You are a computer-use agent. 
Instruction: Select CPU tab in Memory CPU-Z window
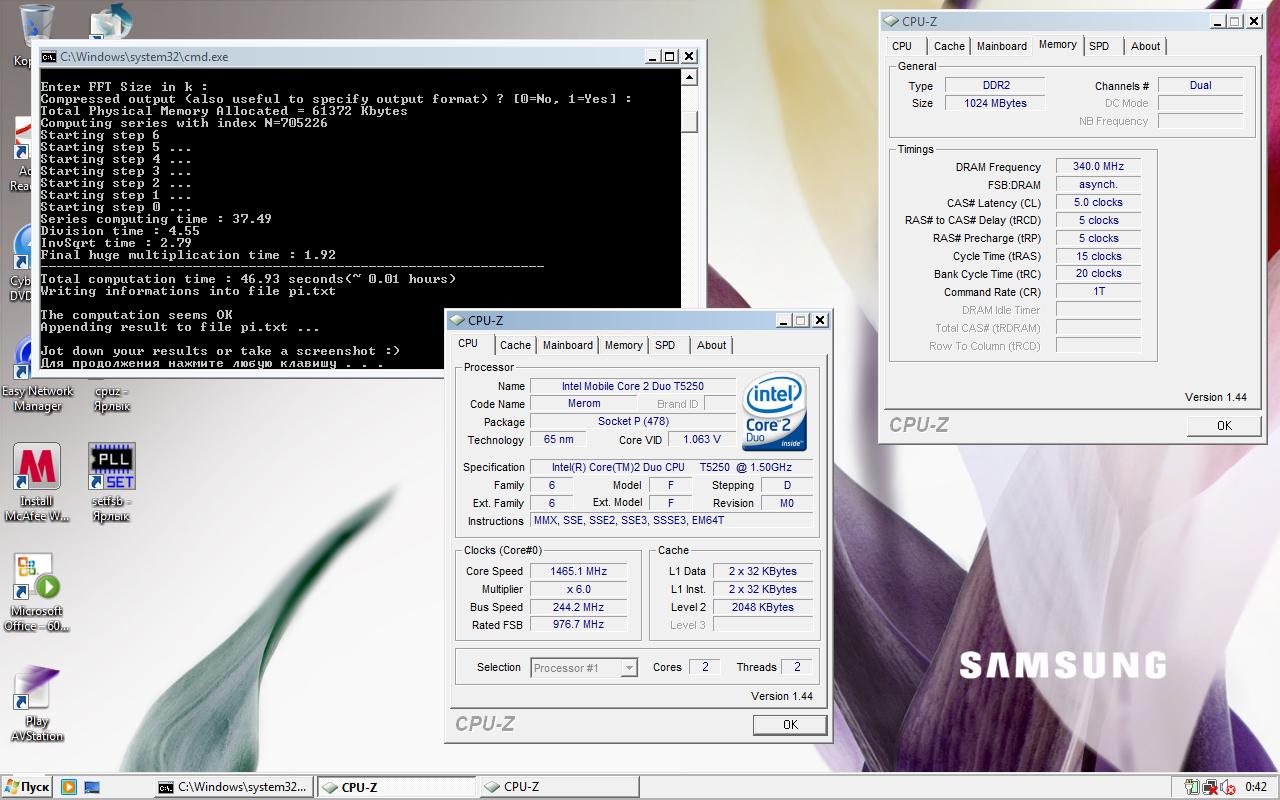coord(902,46)
